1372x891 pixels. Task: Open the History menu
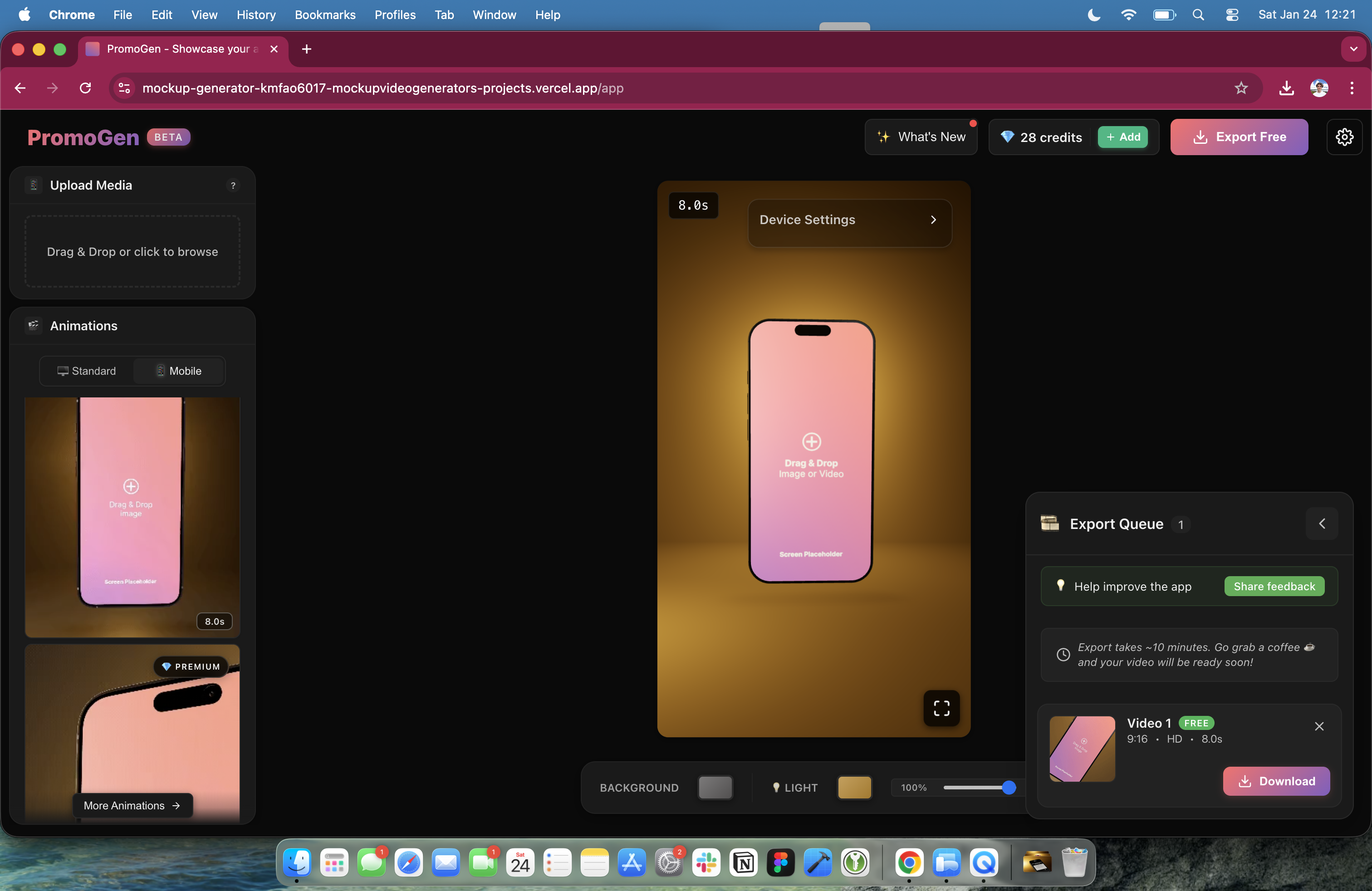click(256, 15)
